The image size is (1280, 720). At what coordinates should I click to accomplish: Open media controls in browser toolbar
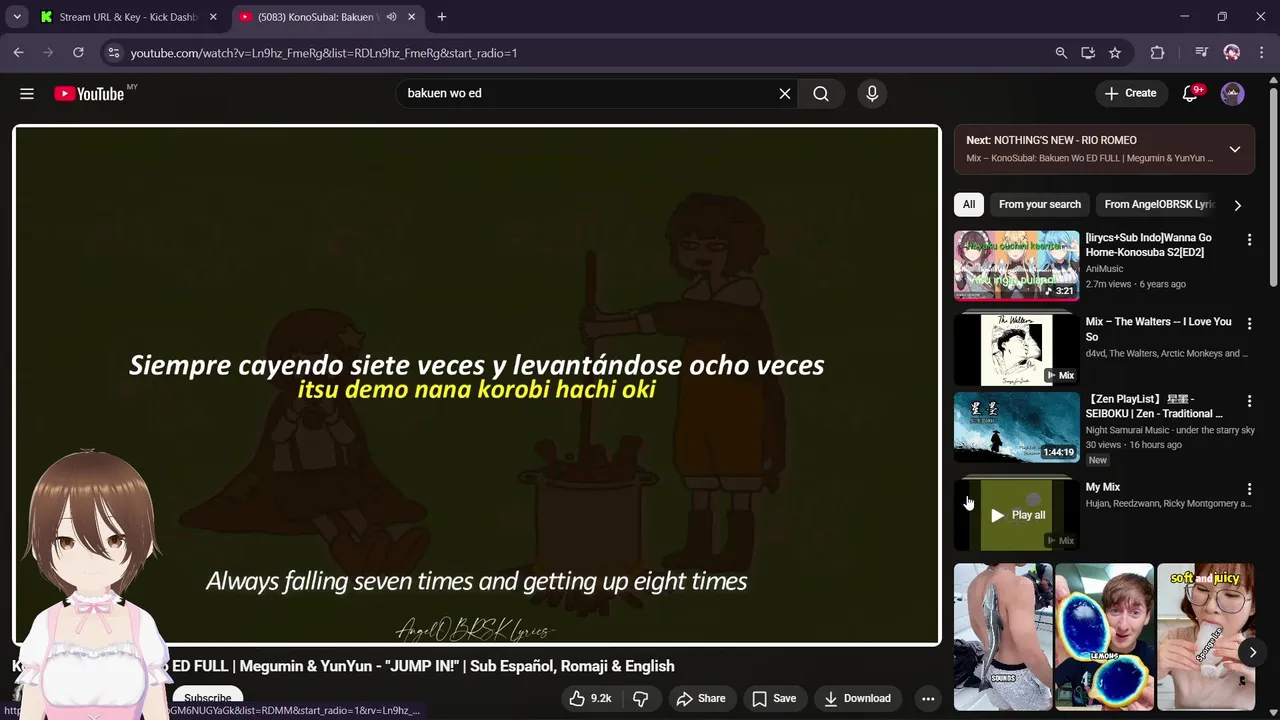pos(1202,53)
